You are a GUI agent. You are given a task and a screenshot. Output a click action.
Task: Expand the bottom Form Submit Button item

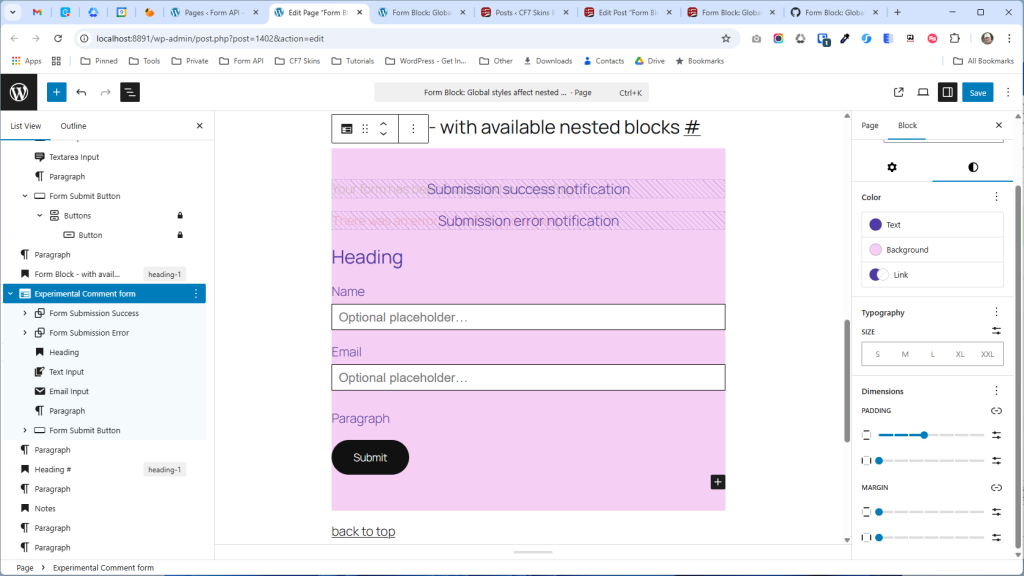tap(25, 430)
